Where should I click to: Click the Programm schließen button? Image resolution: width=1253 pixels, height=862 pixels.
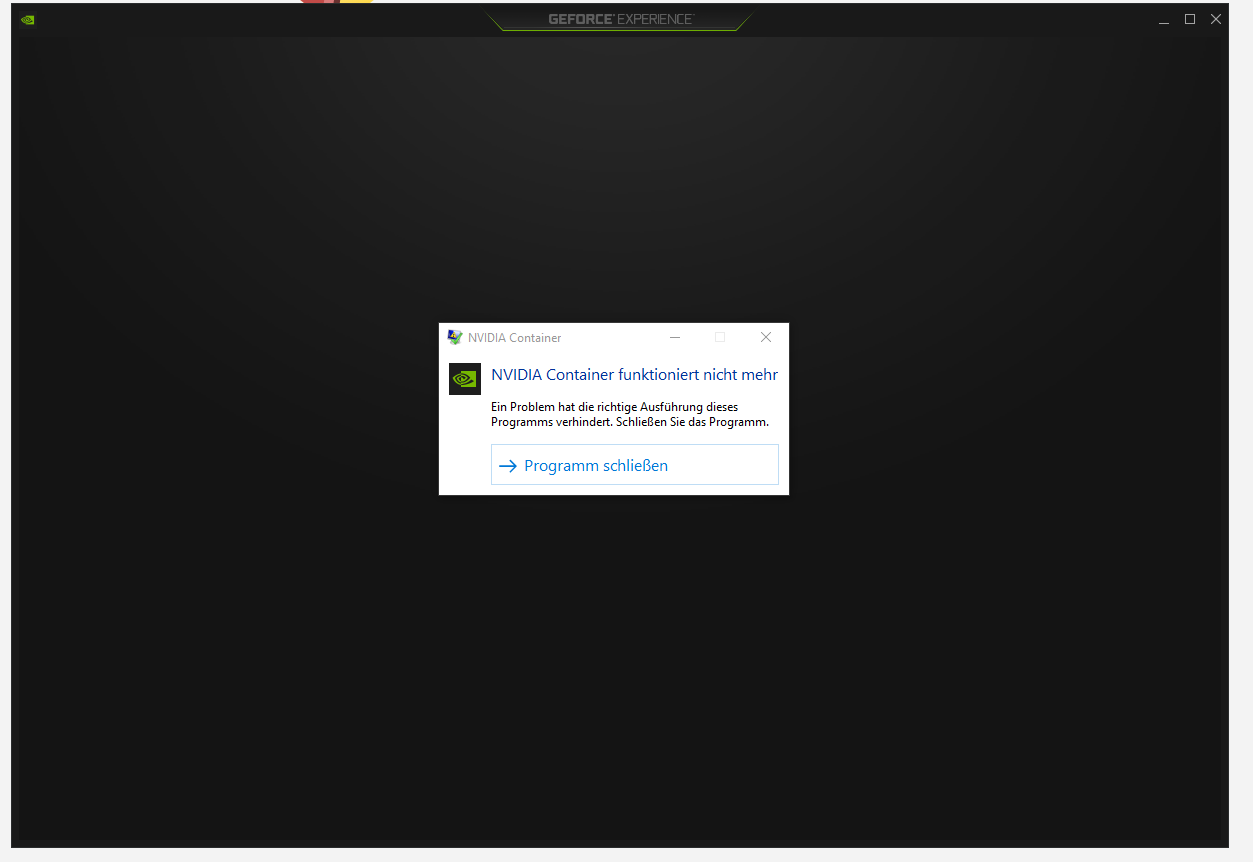[x=634, y=465]
